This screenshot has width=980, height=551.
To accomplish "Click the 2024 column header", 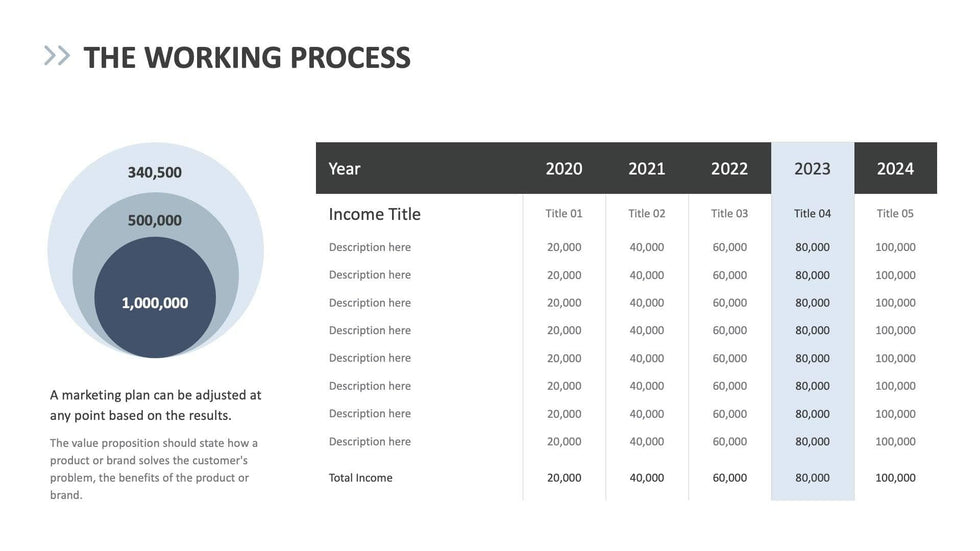I will click(895, 168).
